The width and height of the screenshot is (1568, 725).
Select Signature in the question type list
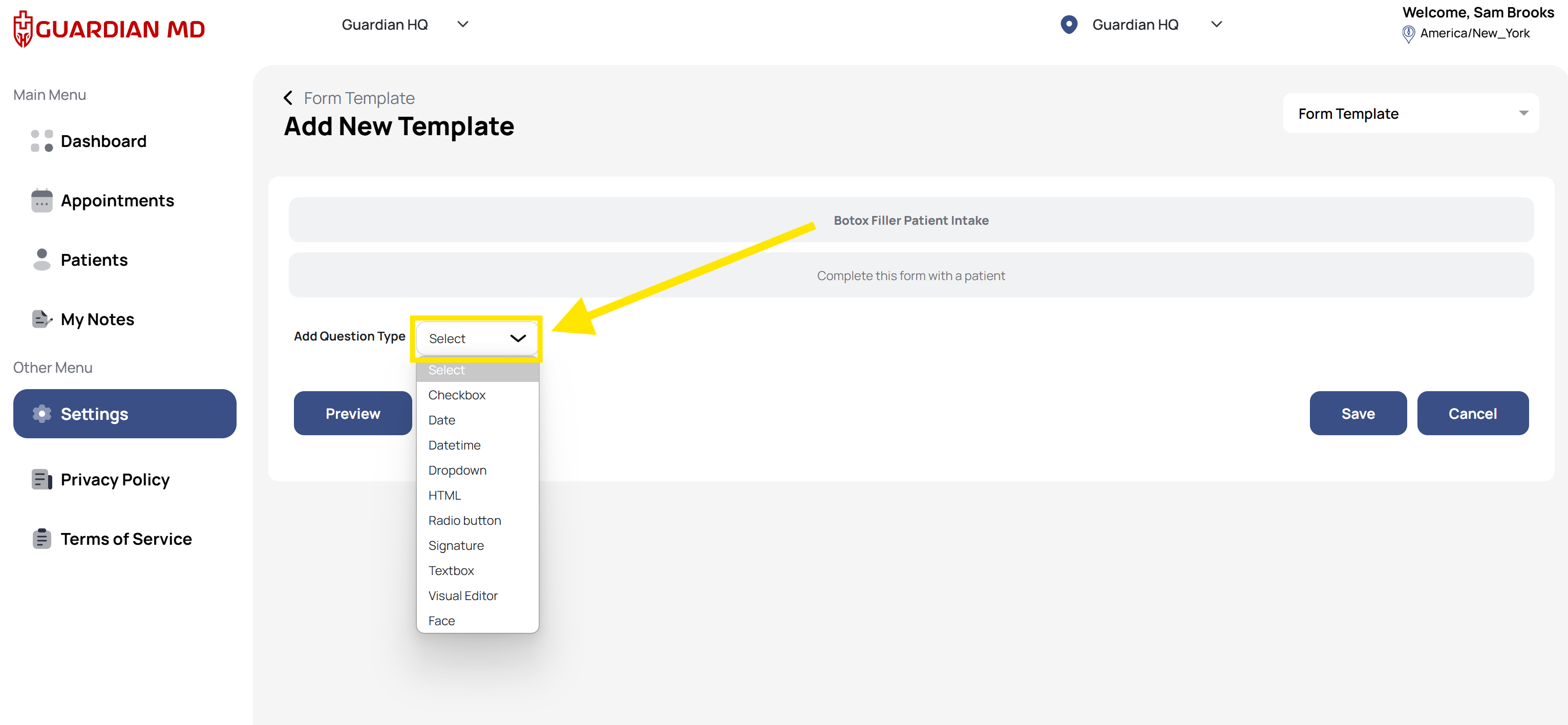pos(456,545)
